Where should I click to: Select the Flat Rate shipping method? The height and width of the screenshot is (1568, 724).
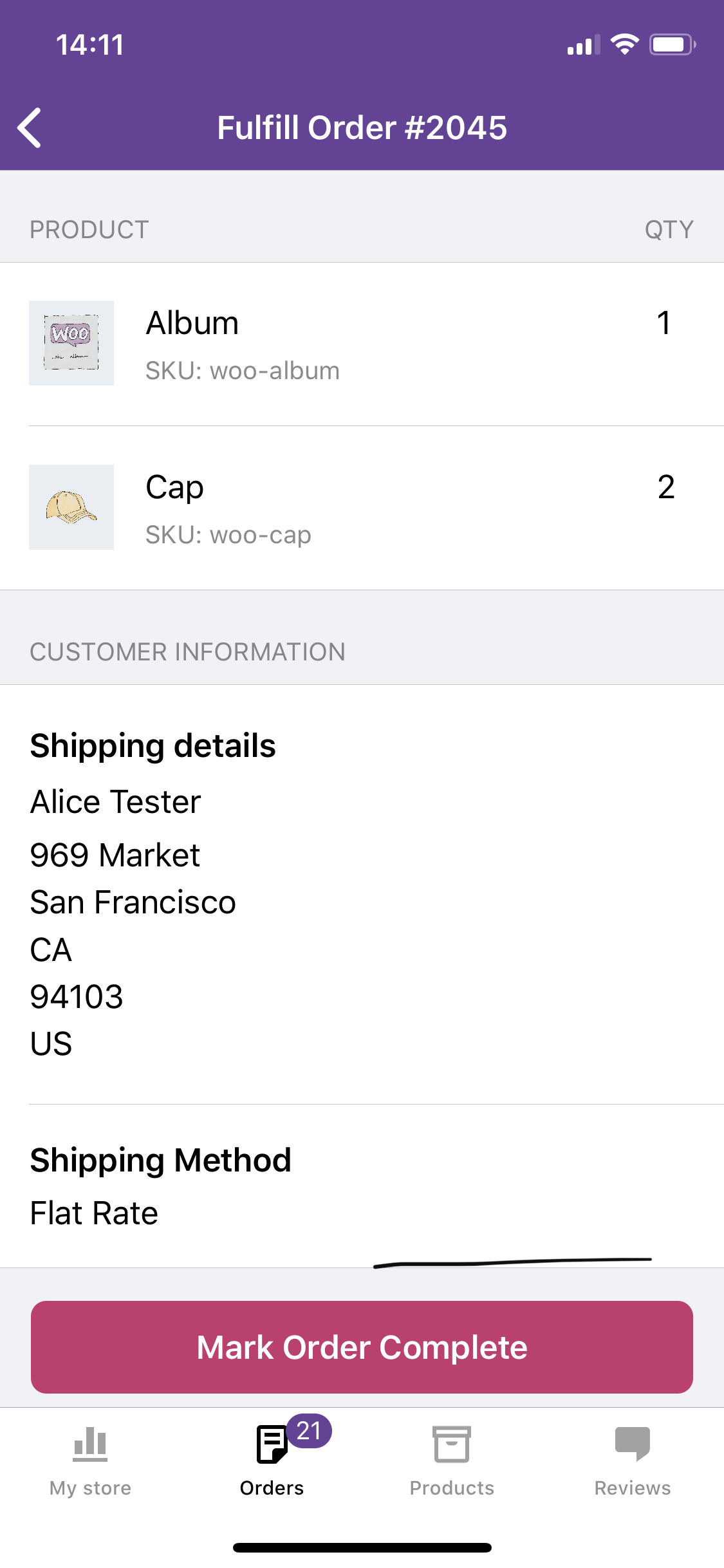[94, 1213]
